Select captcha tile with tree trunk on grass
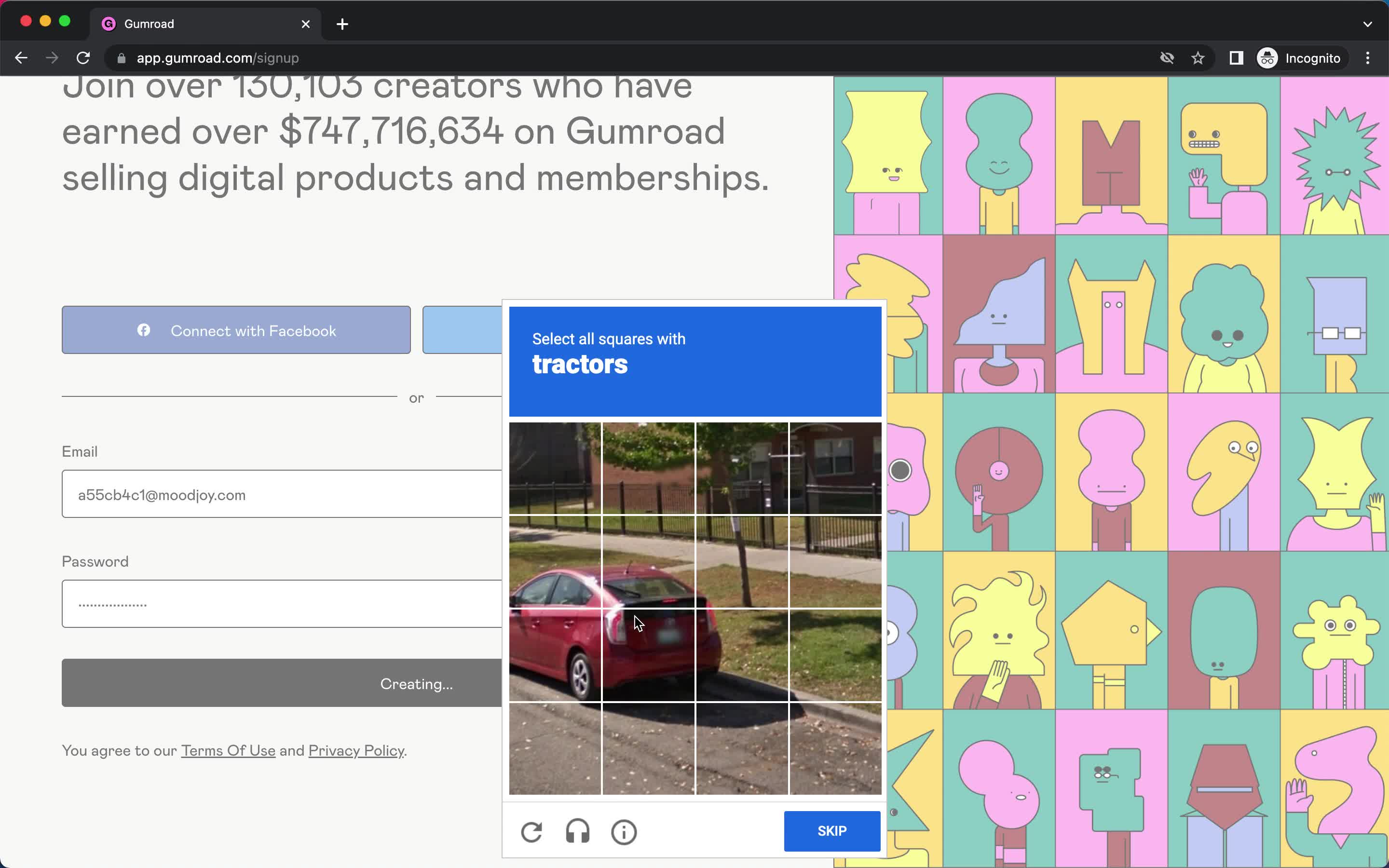Screen dimensions: 1389x868 (742, 561)
